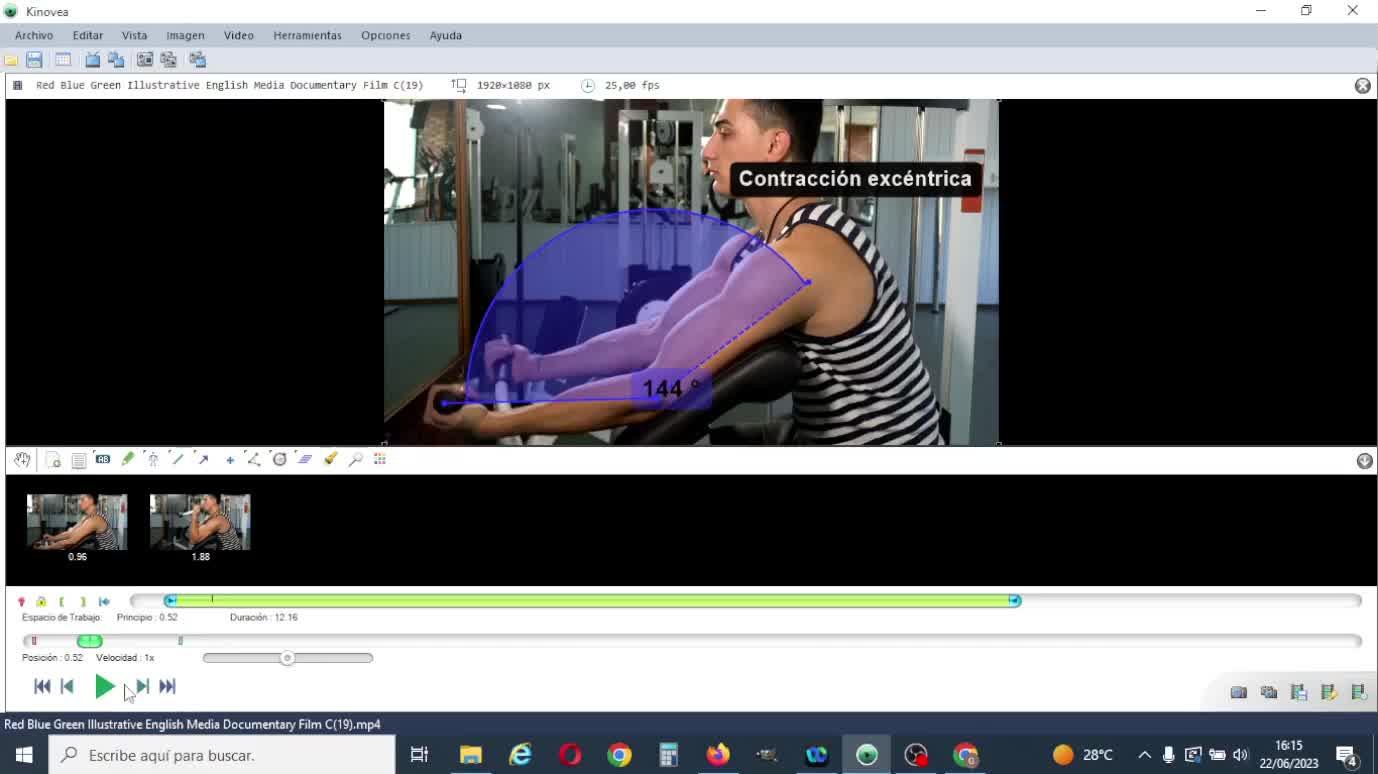Select the hand (move) tool
Screen dimensions: 1378x774
coord(23,459)
